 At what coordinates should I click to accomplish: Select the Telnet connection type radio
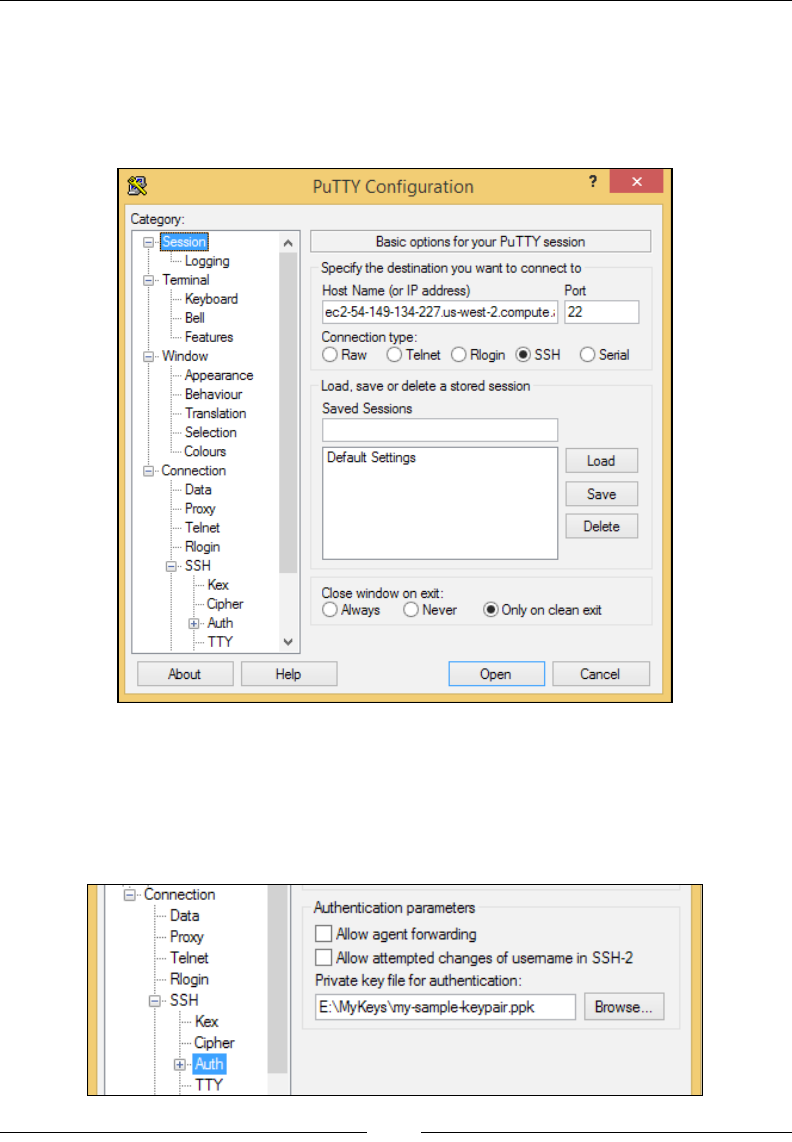[x=394, y=355]
